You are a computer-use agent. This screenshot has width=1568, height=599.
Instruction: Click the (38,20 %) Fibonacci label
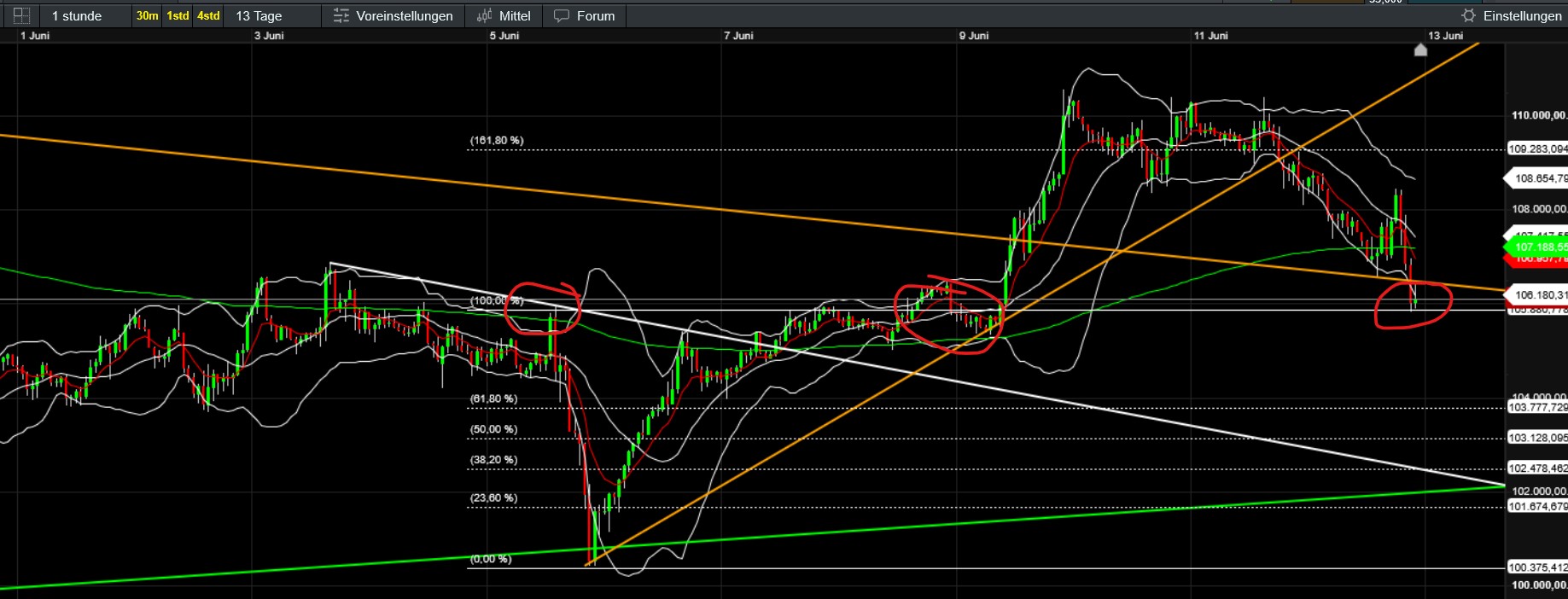click(493, 460)
